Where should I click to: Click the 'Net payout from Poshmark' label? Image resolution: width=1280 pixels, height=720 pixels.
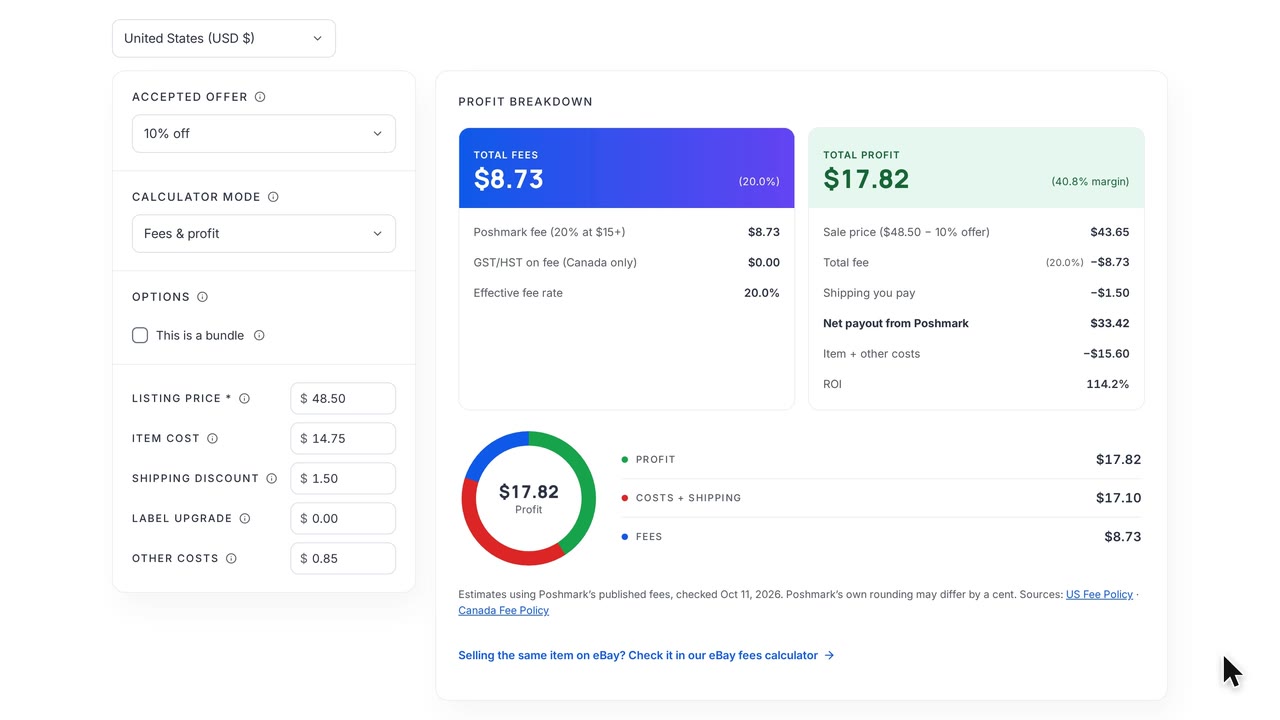(896, 324)
